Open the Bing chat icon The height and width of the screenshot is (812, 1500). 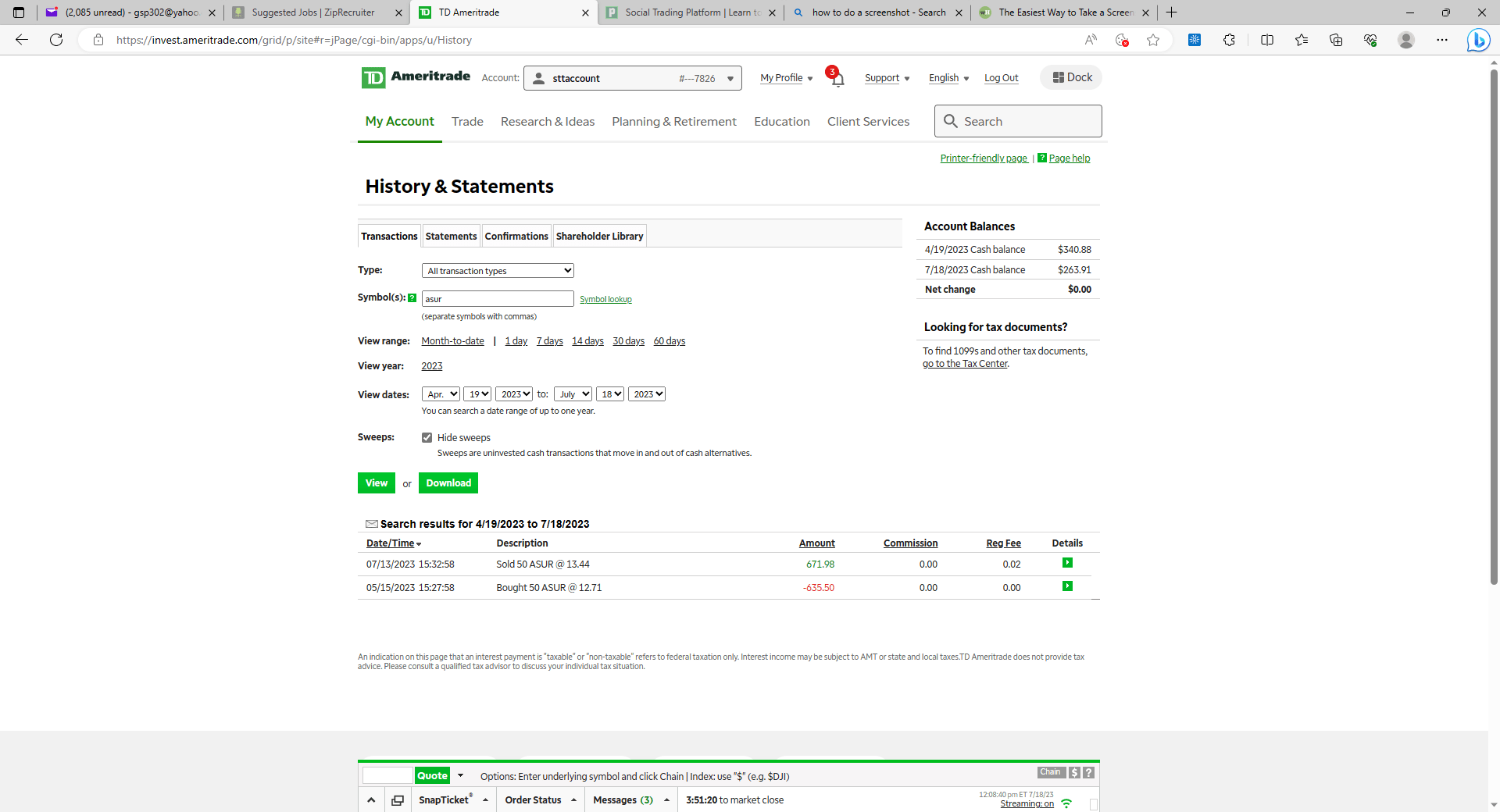pos(1477,40)
